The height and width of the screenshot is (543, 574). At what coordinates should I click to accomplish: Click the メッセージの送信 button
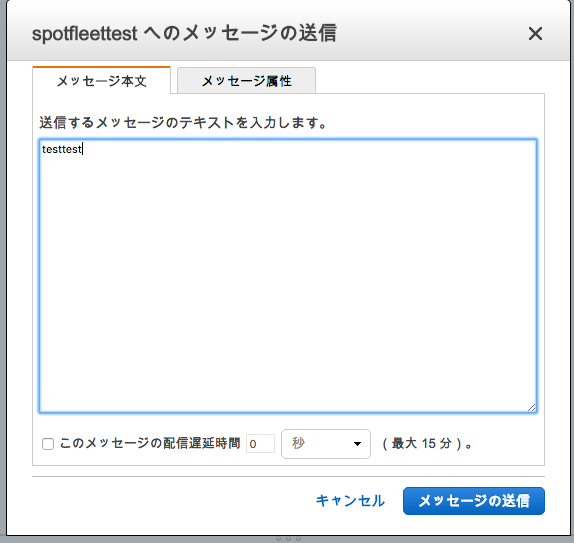[474, 501]
